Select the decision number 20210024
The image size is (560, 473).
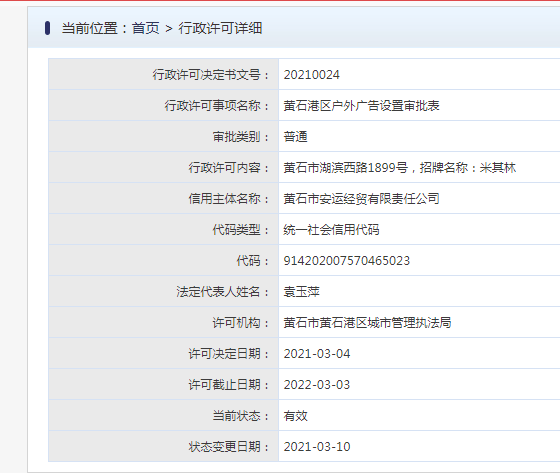(x=311, y=75)
